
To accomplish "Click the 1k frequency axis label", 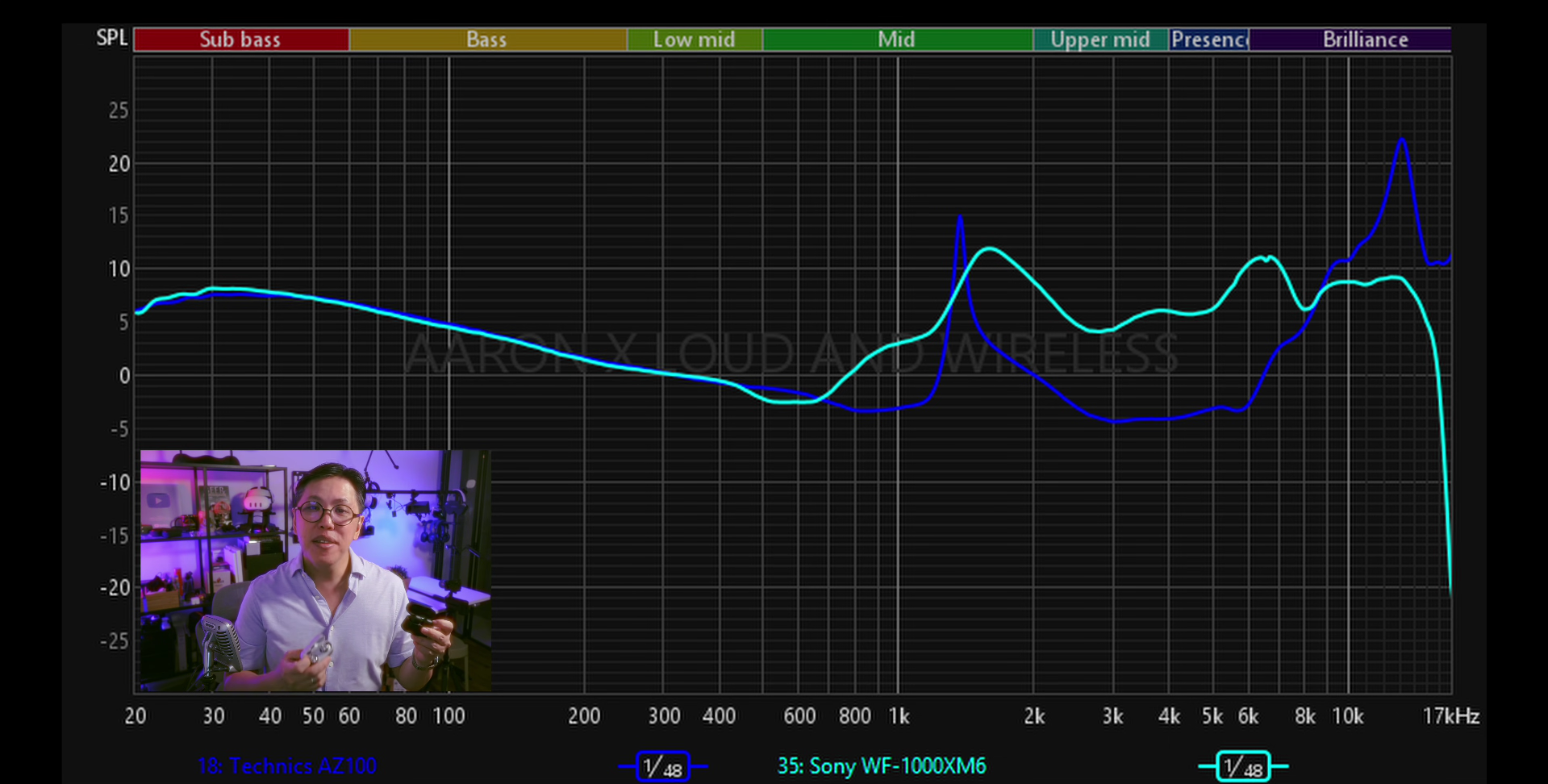I will [x=899, y=716].
